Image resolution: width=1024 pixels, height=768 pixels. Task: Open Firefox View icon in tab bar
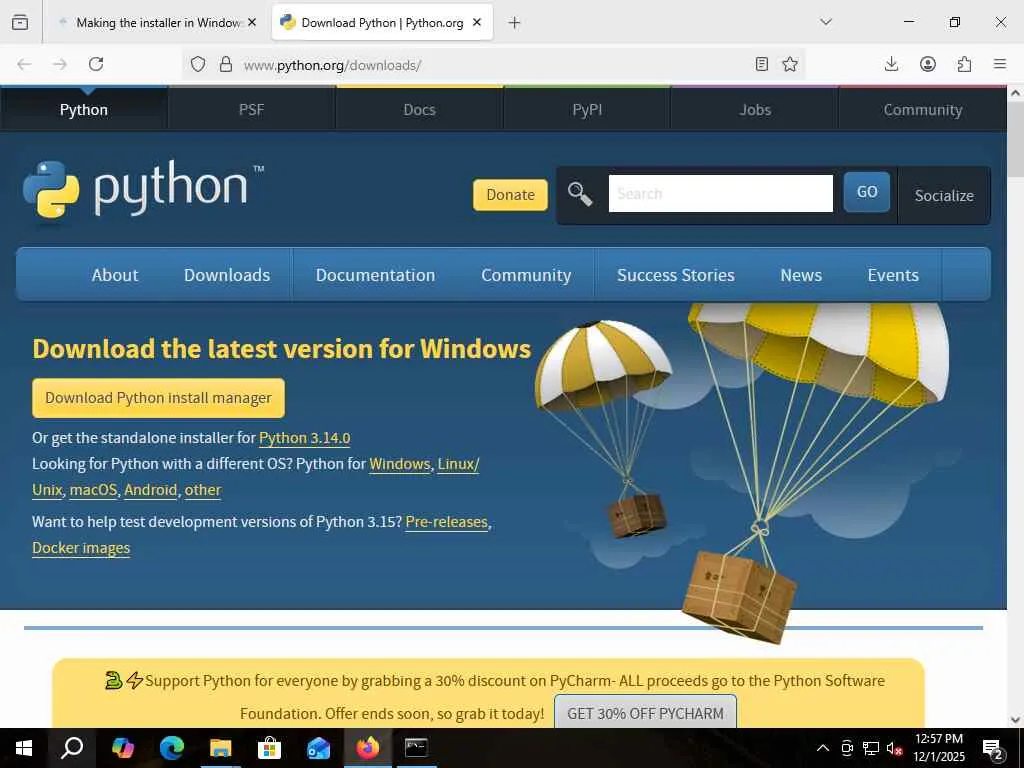pos(20,22)
